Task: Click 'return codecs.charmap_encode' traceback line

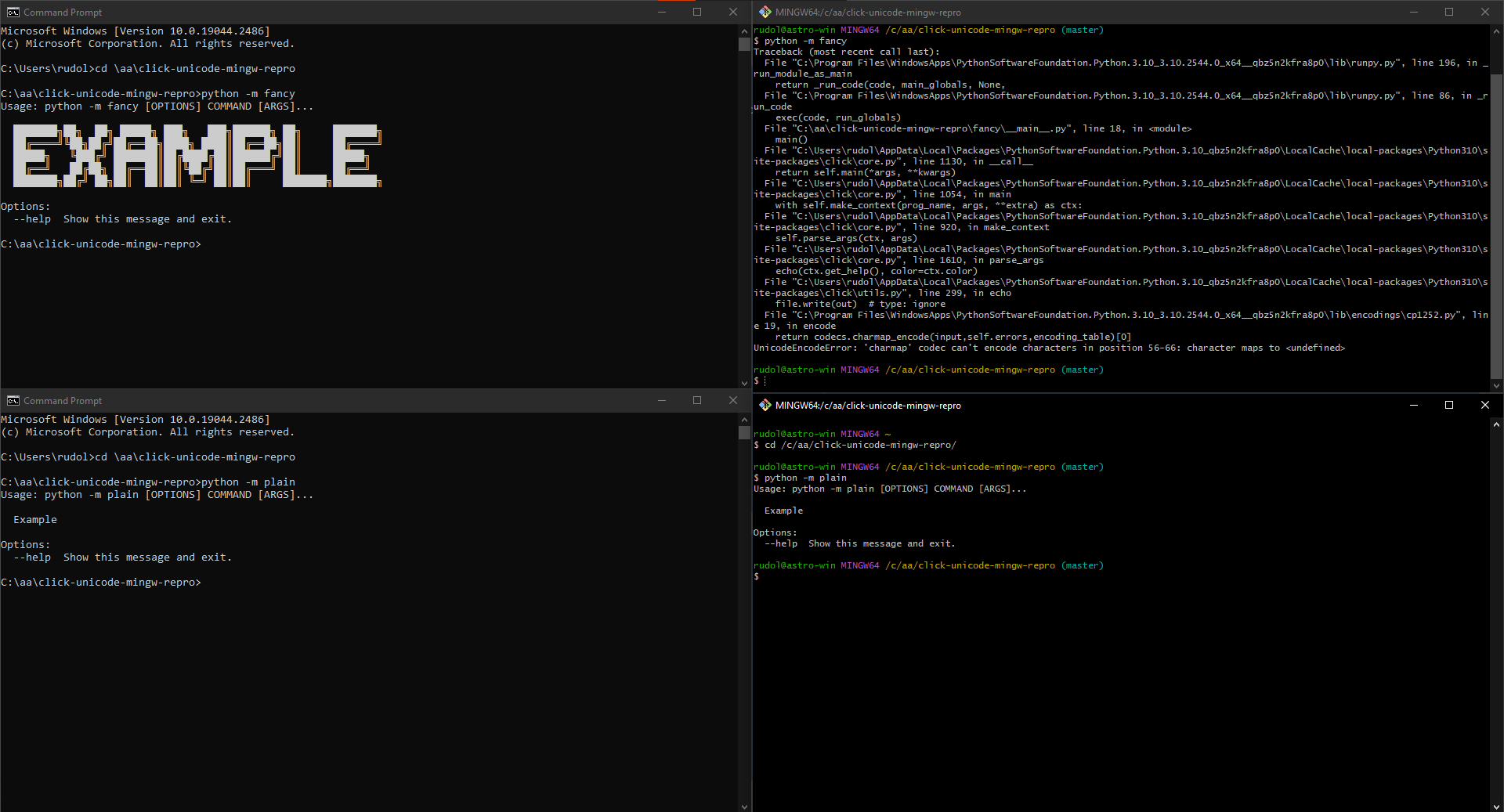Action: pos(953,337)
